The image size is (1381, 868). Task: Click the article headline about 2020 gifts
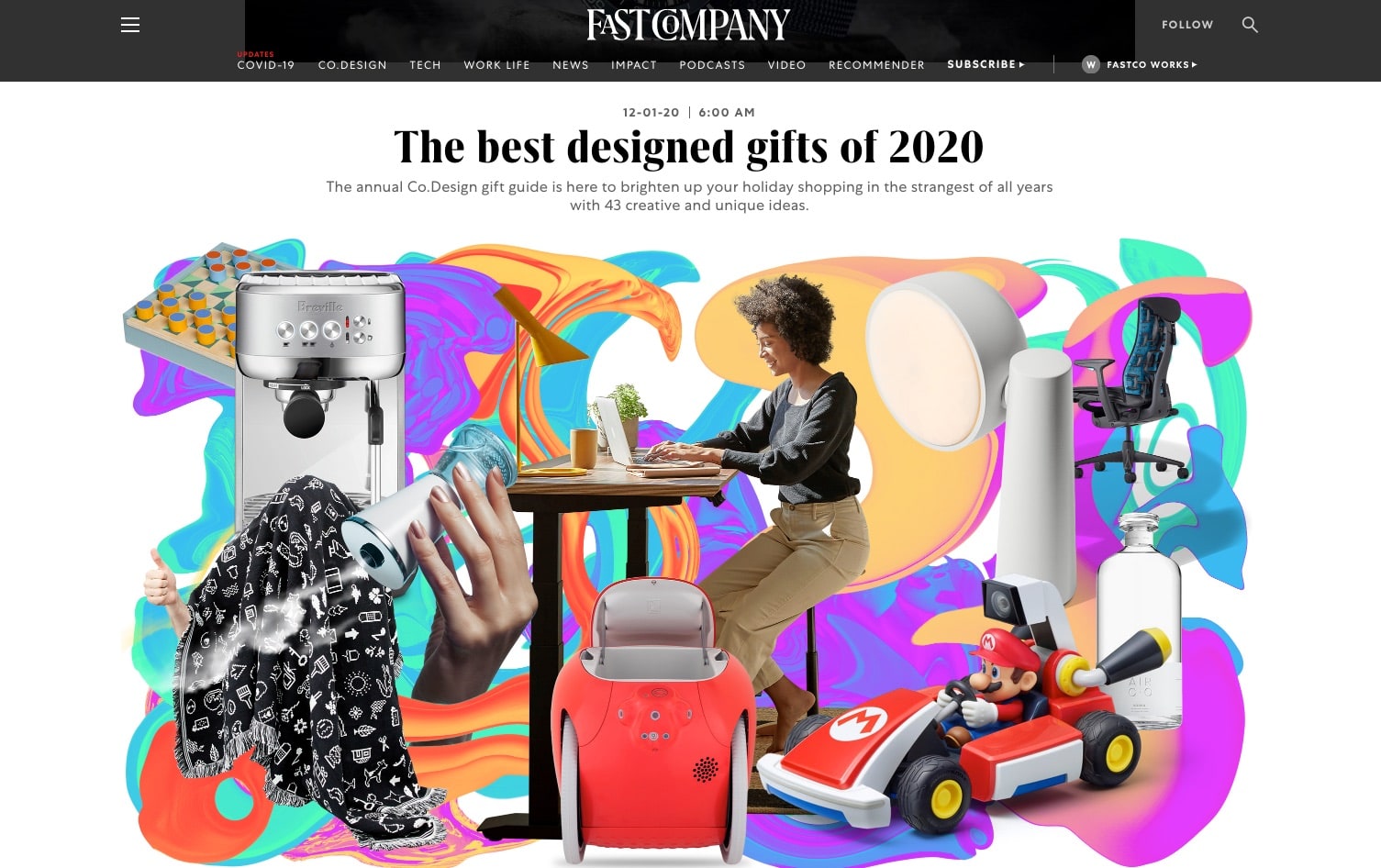point(688,147)
